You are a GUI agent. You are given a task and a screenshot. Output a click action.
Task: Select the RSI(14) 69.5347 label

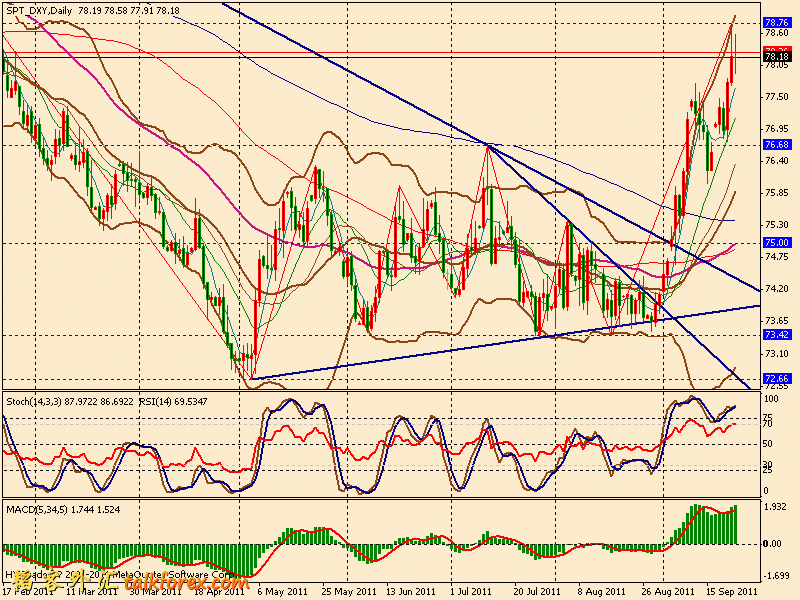tap(173, 402)
